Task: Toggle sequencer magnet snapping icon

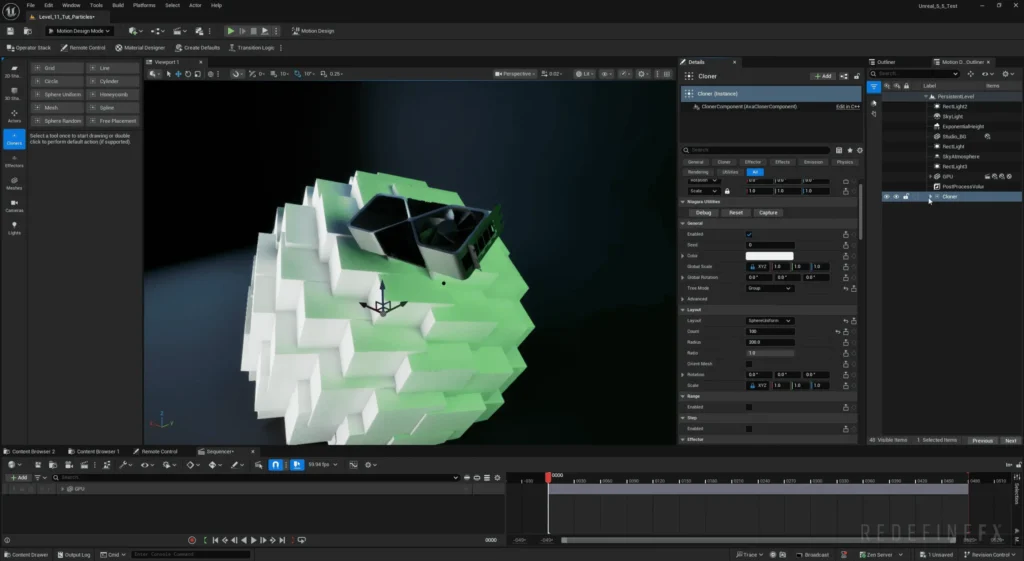Action: click(x=276, y=464)
